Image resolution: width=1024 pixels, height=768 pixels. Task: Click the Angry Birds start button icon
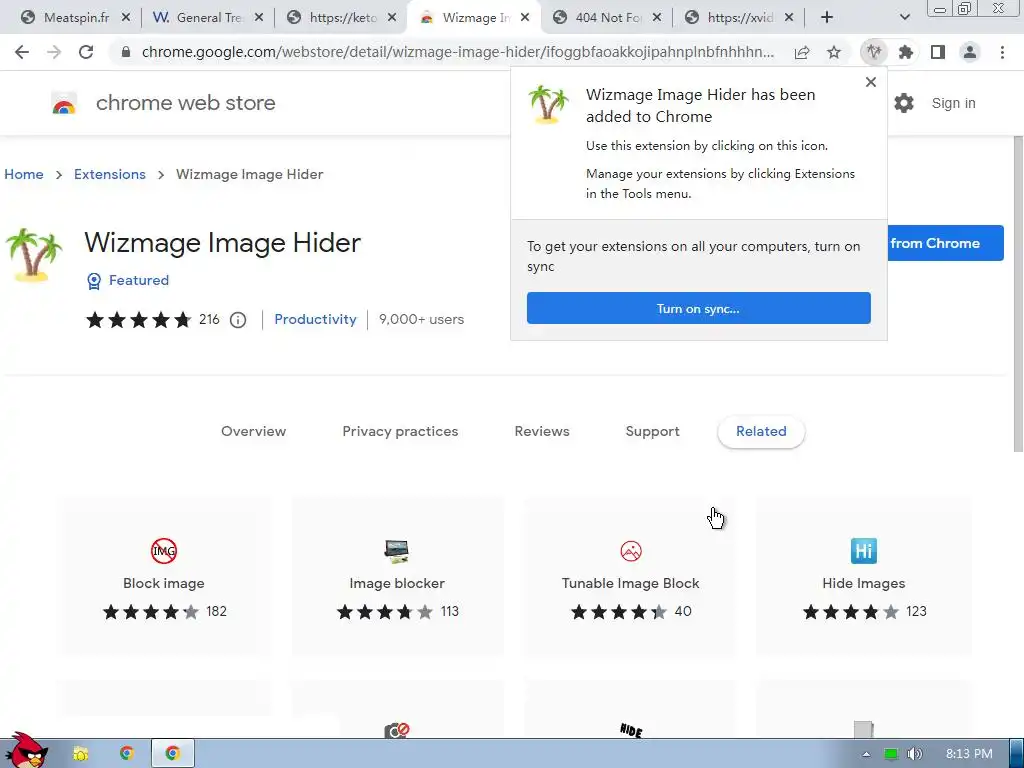pyautogui.click(x=26, y=751)
